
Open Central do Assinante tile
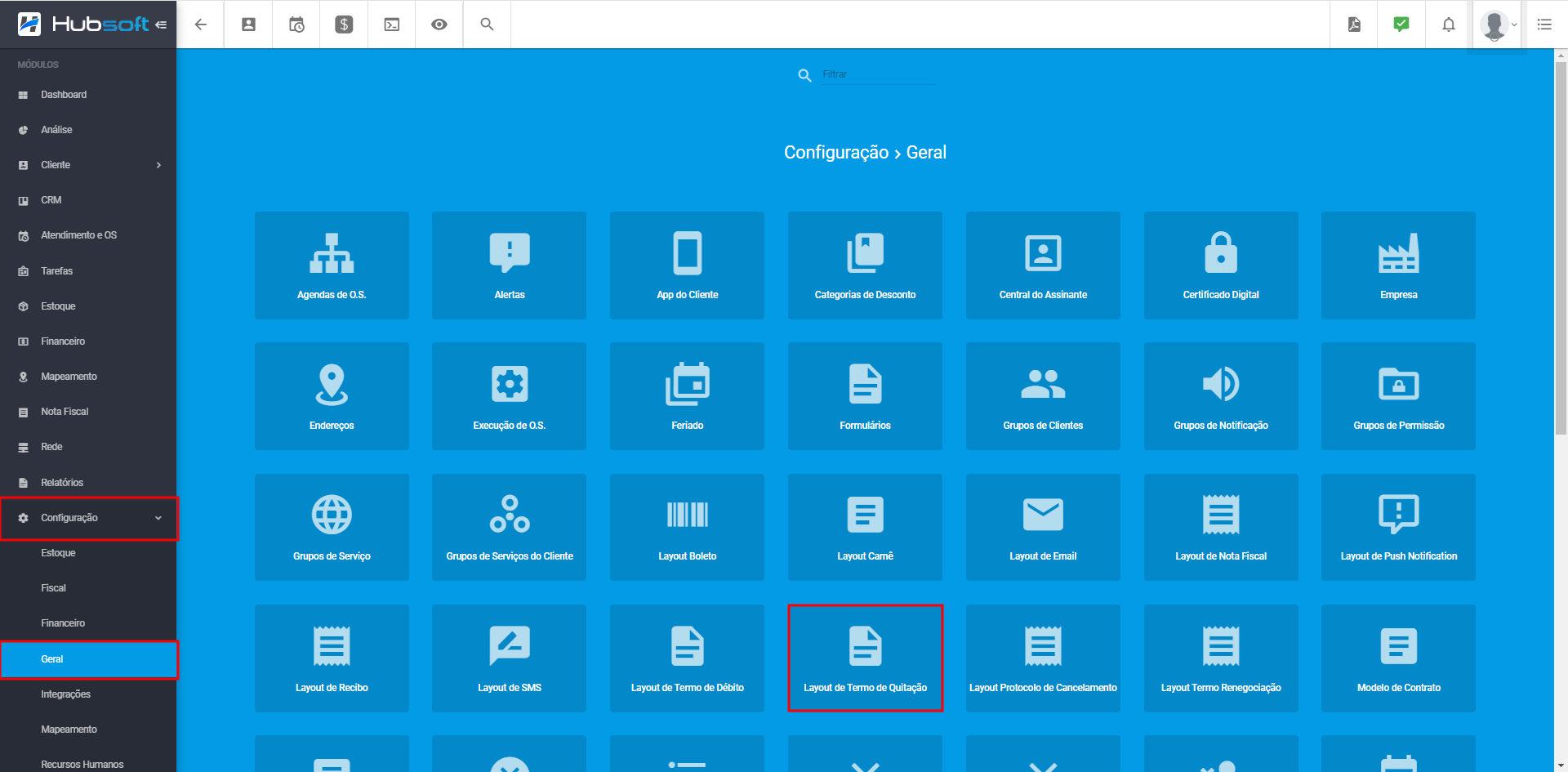tap(1043, 266)
